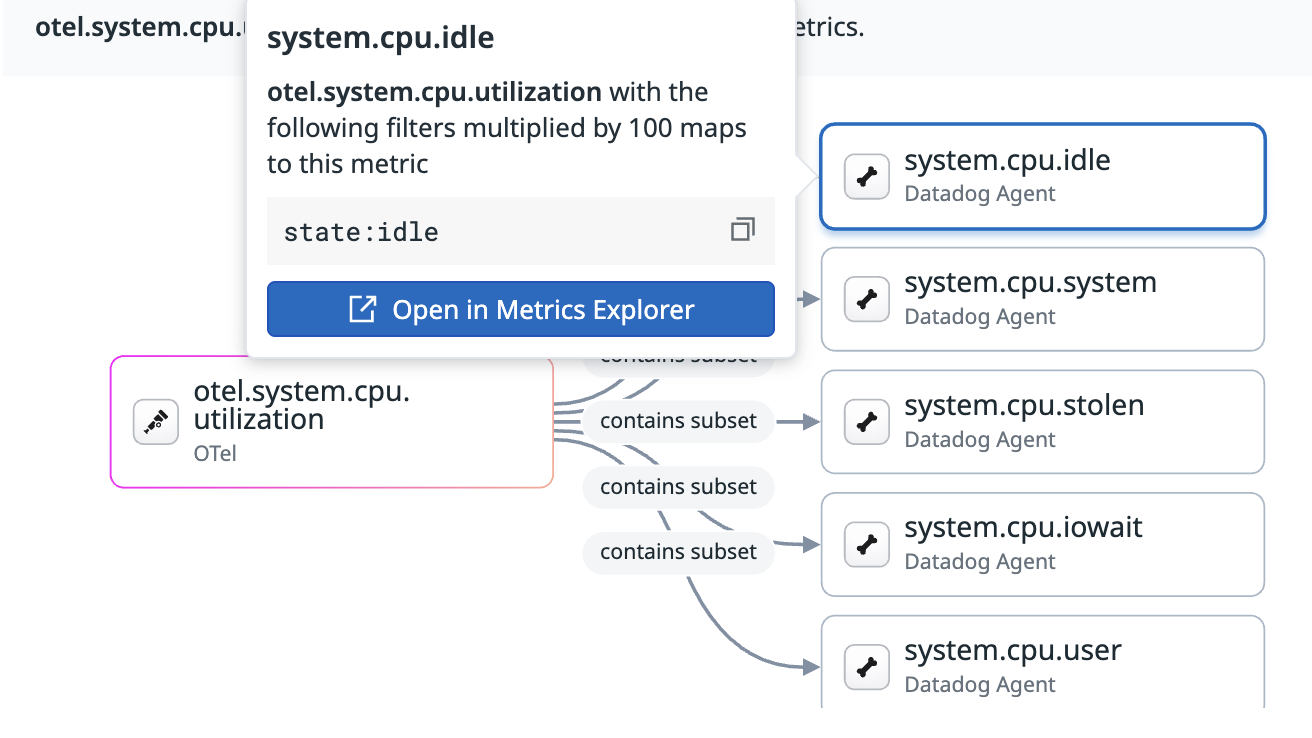
Task: Click the lowest contains subset edge label
Action: (678, 552)
